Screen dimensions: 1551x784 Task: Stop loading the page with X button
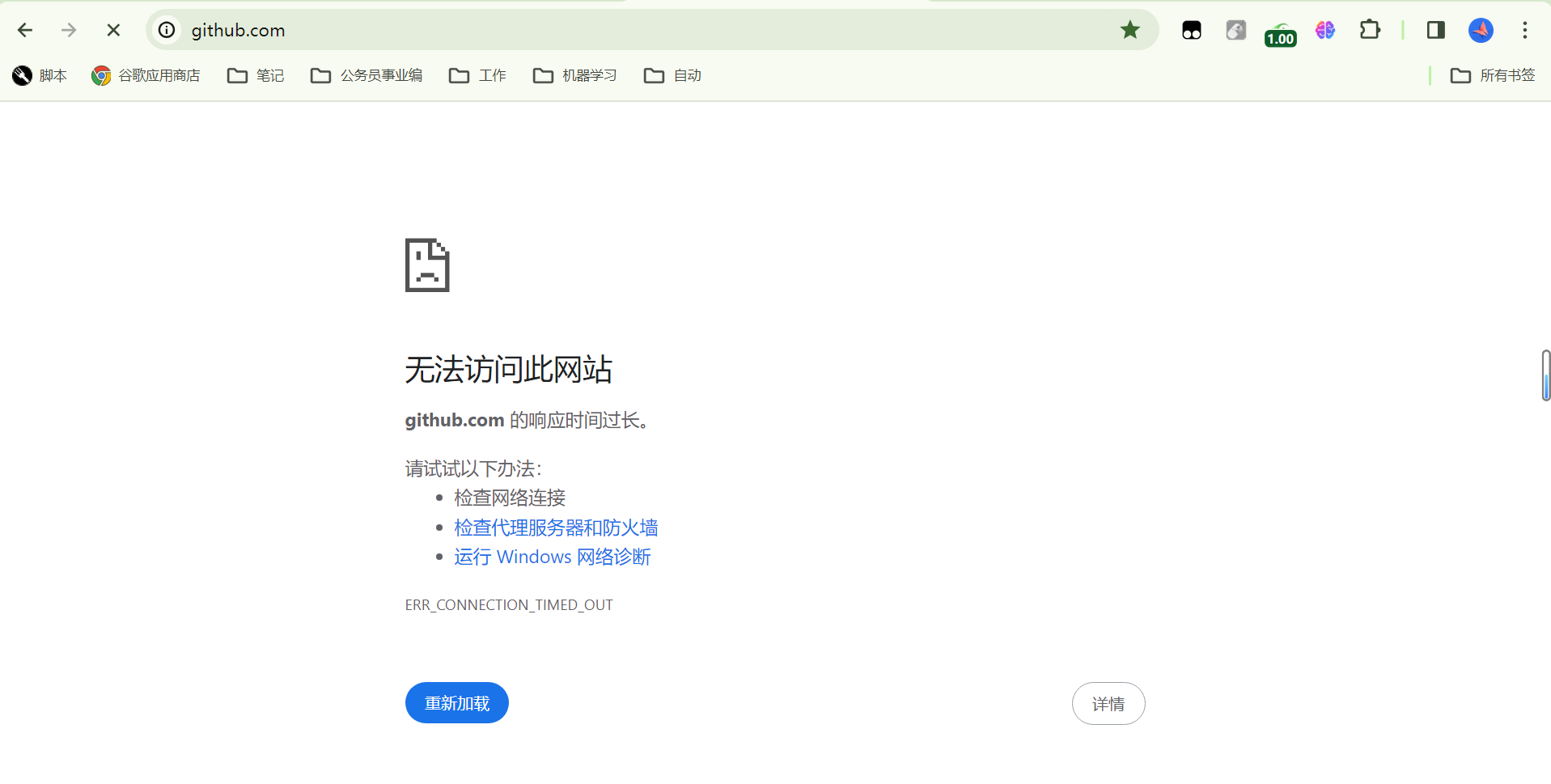113,31
